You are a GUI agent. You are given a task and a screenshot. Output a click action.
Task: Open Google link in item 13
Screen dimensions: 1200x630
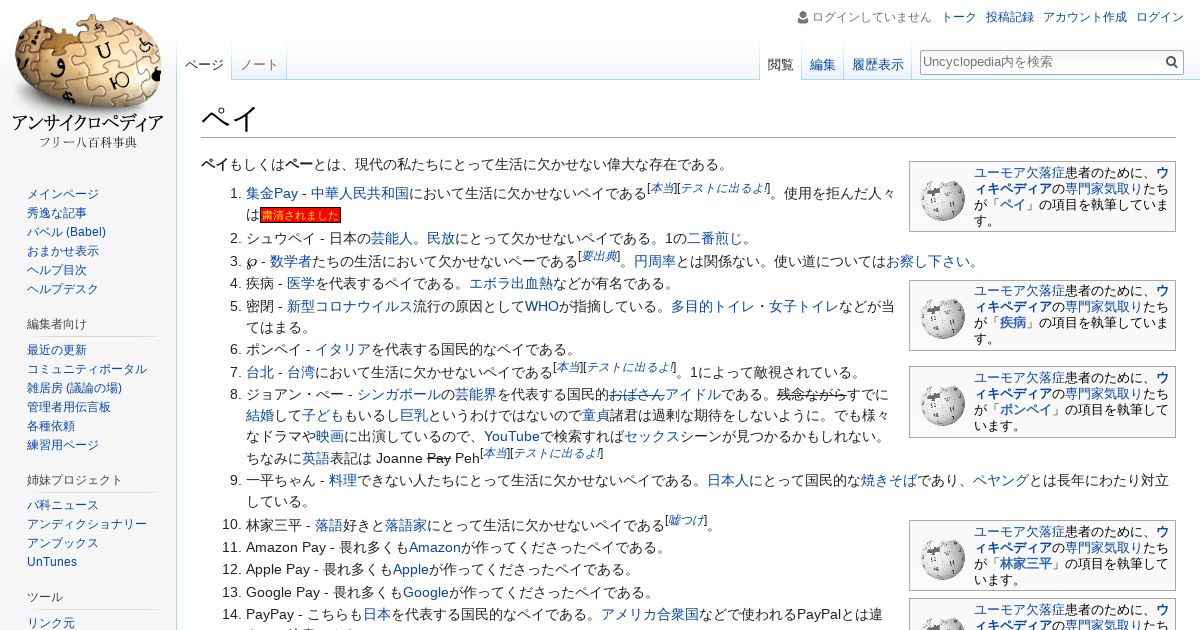(x=426, y=592)
